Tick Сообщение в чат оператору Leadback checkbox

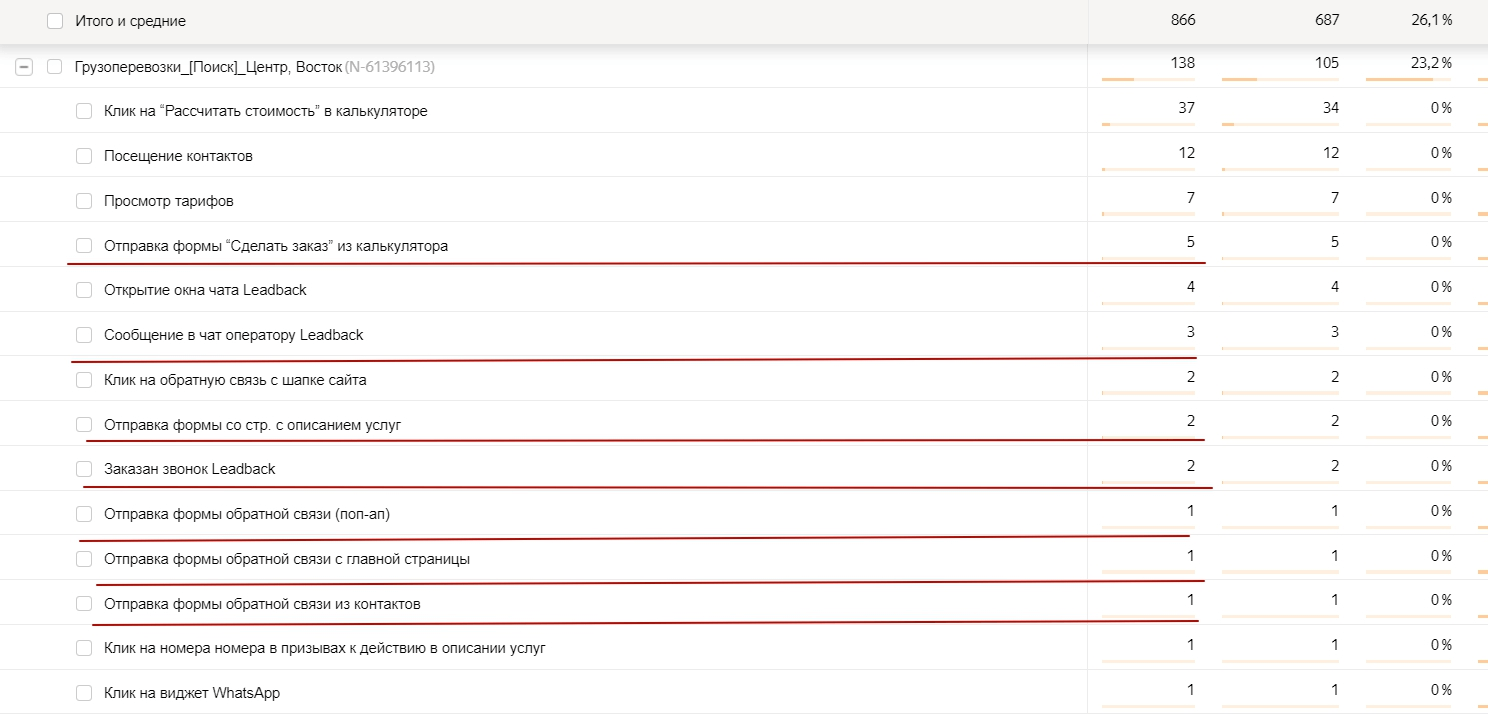84,335
